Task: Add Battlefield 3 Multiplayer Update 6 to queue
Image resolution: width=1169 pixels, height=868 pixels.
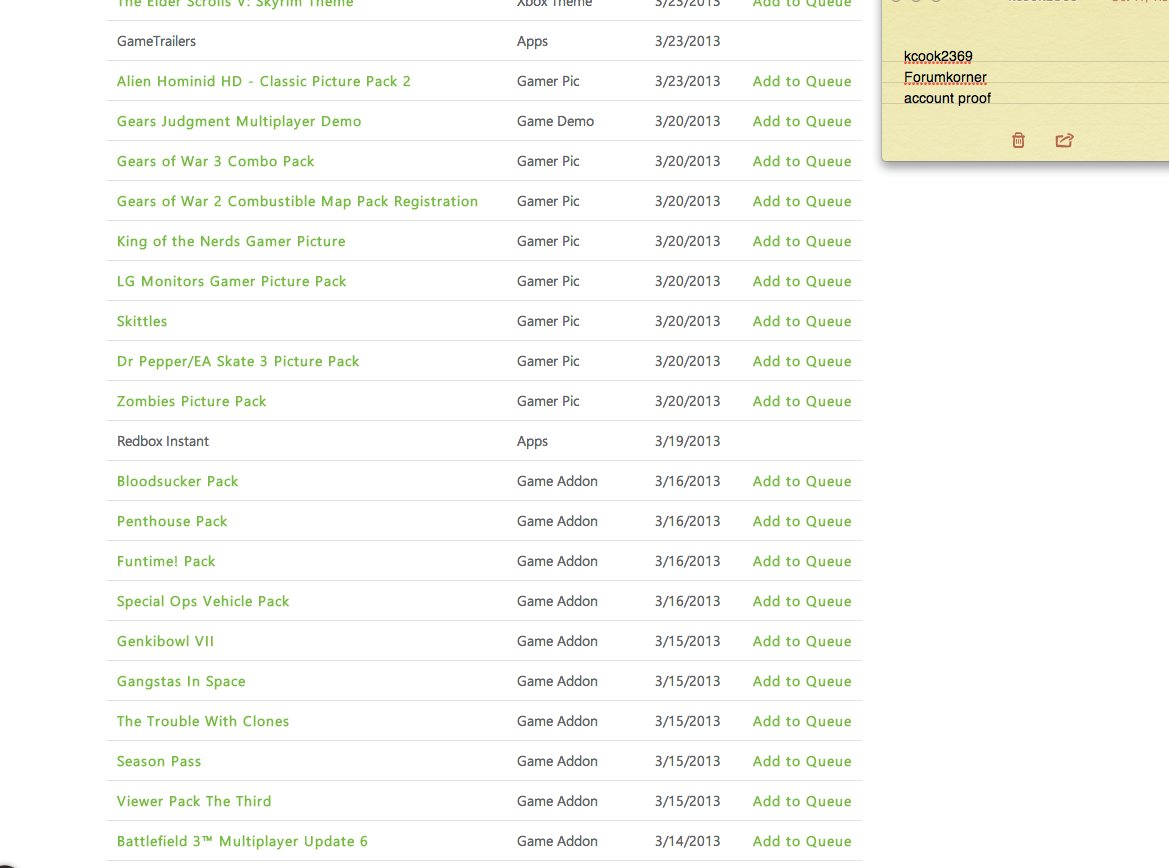Action: tap(802, 842)
